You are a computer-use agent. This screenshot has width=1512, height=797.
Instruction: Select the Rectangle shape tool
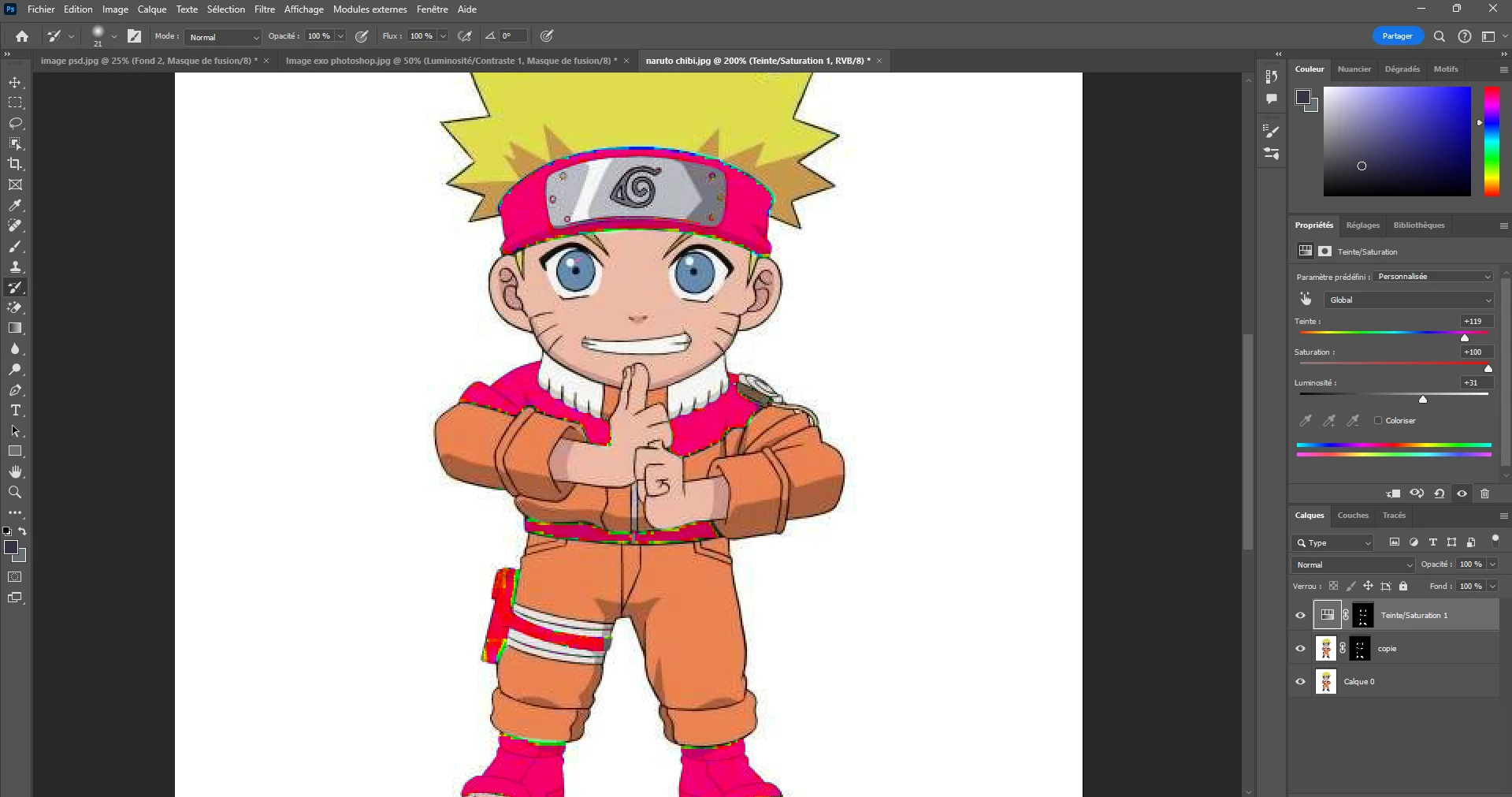(x=15, y=452)
